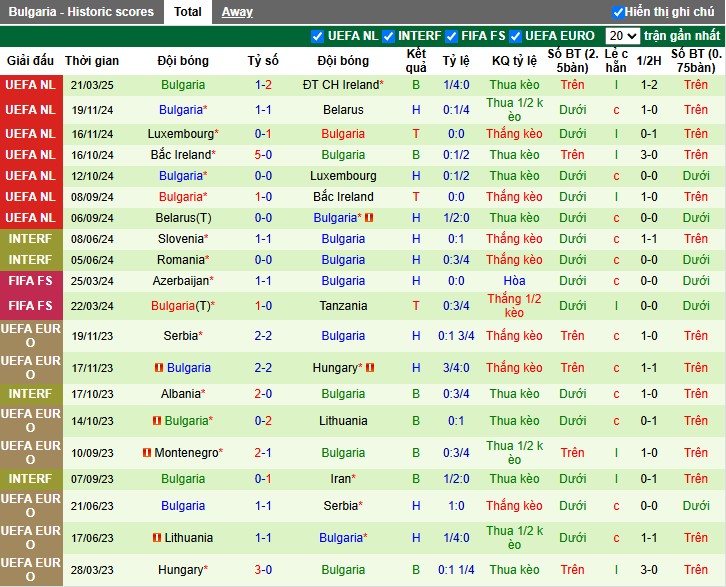This screenshot has height=587, width=726.
Task: Open the 20 recent matches dropdown
Action: (x=622, y=36)
